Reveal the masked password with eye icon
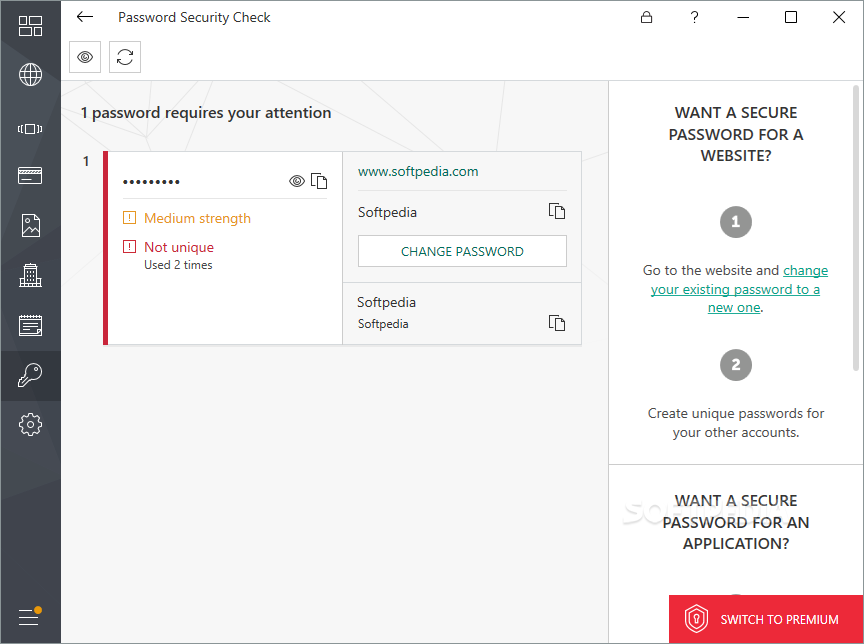864x644 pixels. point(296,181)
